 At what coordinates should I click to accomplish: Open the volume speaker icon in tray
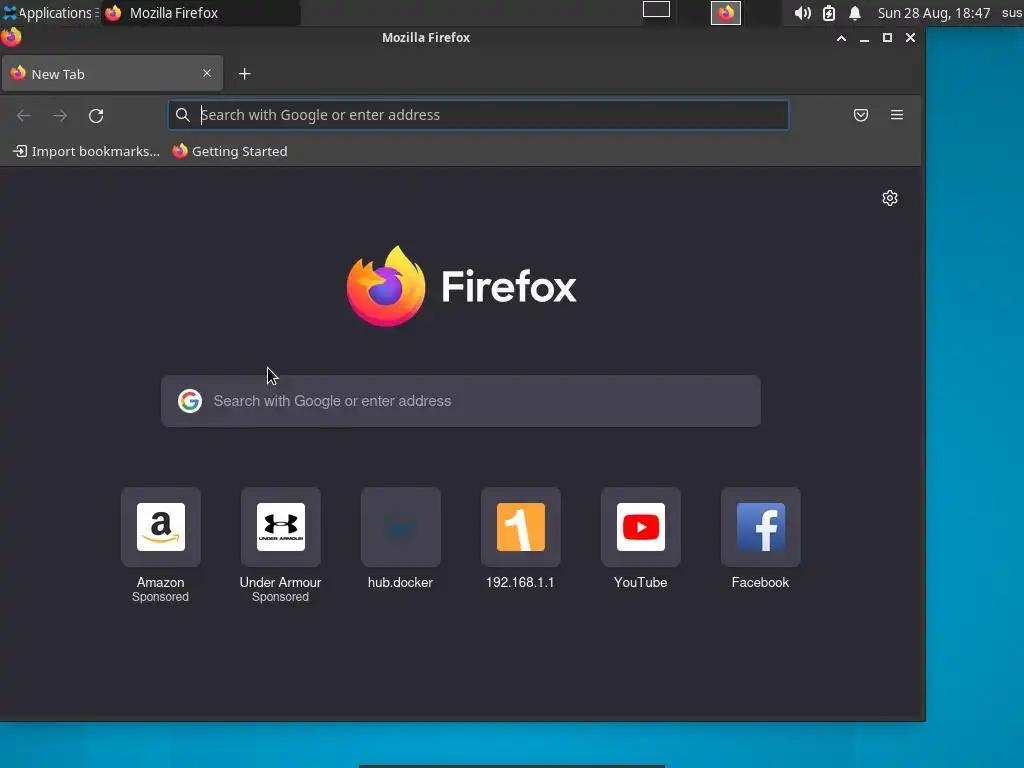tap(803, 13)
